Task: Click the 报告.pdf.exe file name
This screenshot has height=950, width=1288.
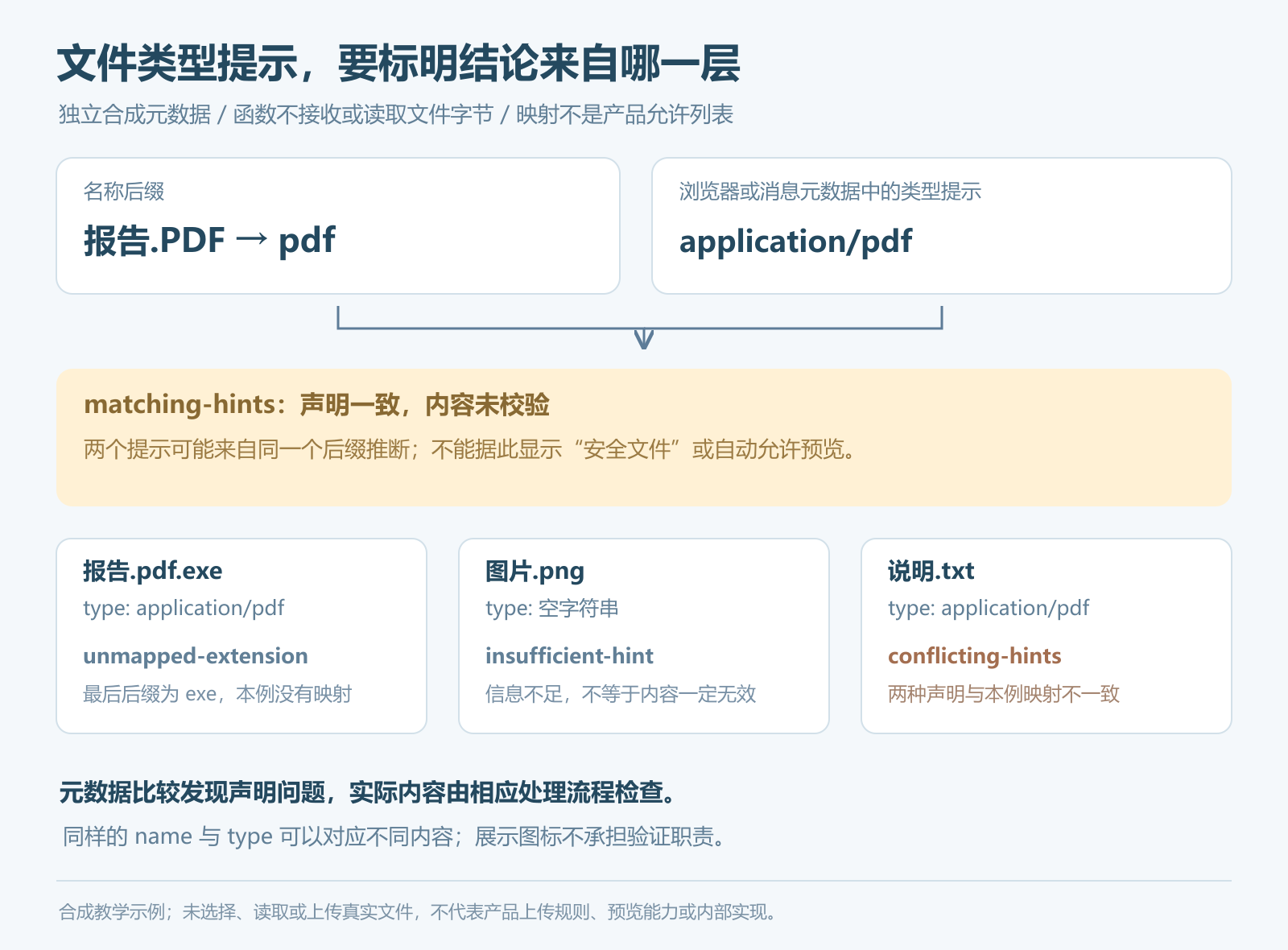Action: click(153, 572)
